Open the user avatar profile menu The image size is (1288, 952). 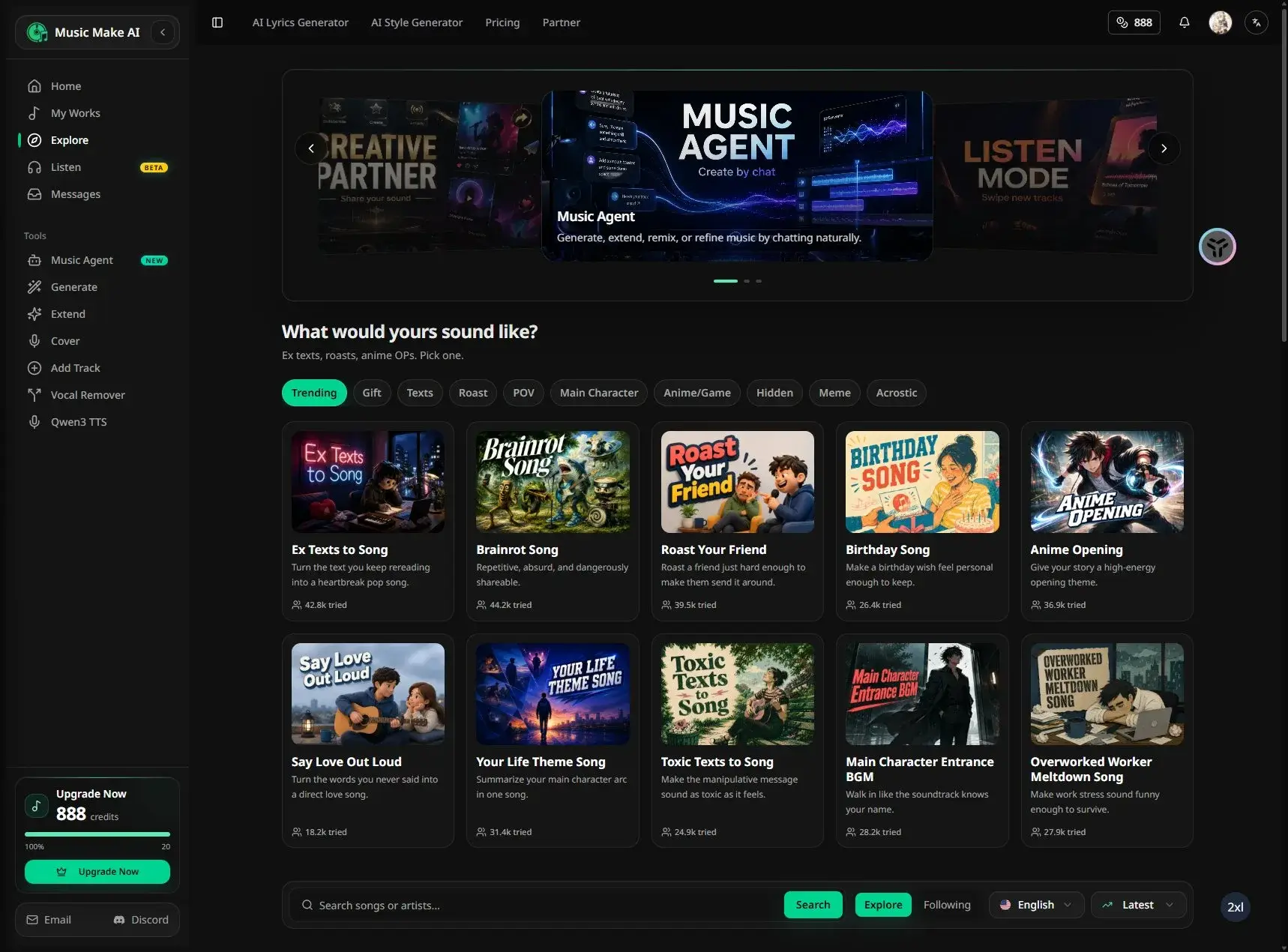click(x=1221, y=22)
